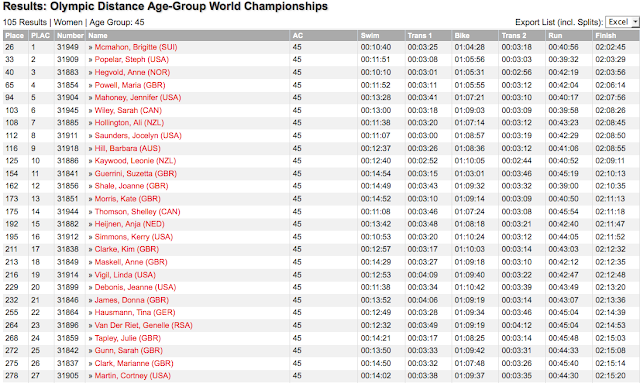Screen dimensions: 640x383
Task: Select bike time 01:03:01
Action: pos(469,174)
